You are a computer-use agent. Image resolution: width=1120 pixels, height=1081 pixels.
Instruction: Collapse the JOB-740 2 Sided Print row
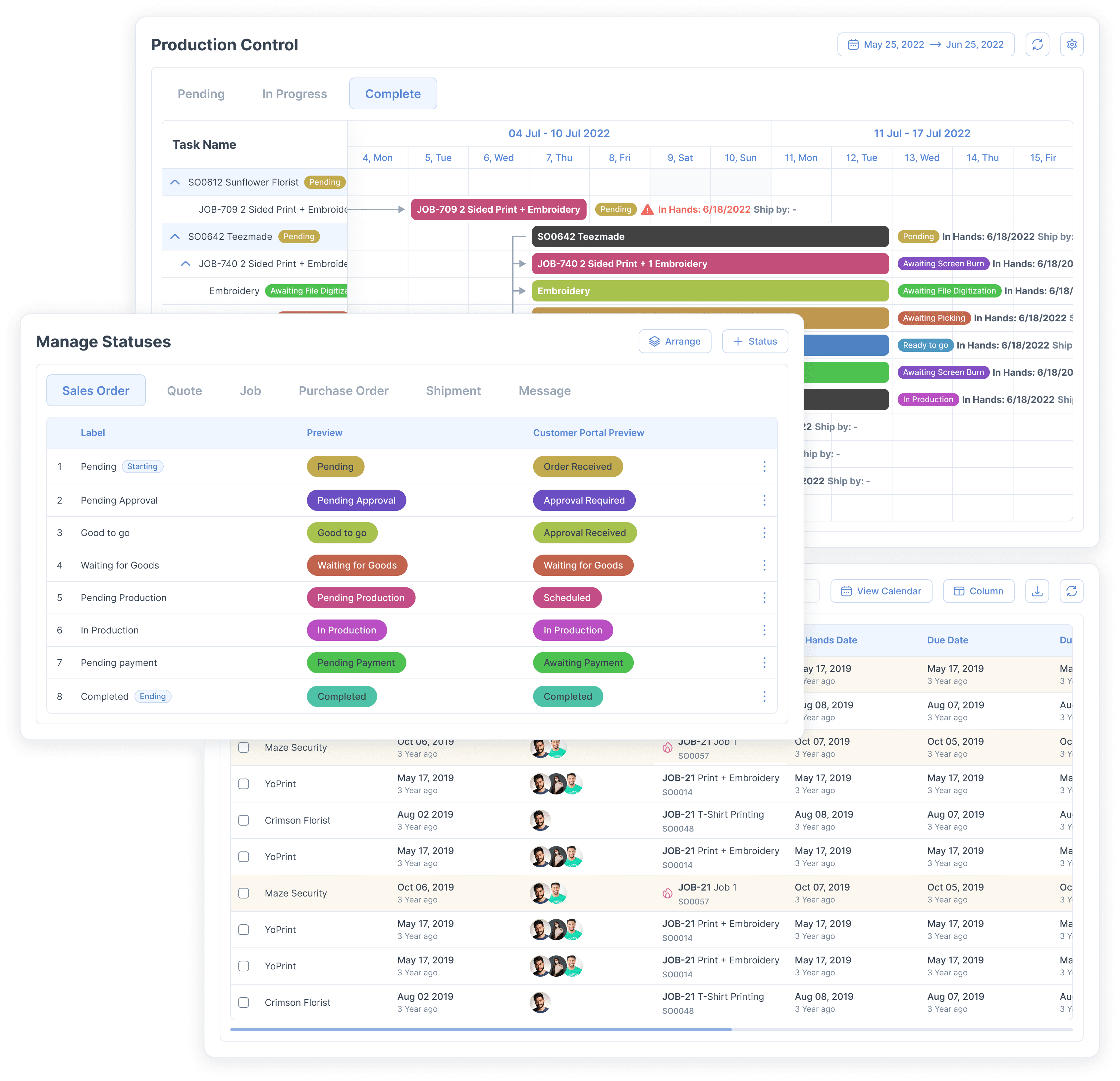(x=185, y=264)
